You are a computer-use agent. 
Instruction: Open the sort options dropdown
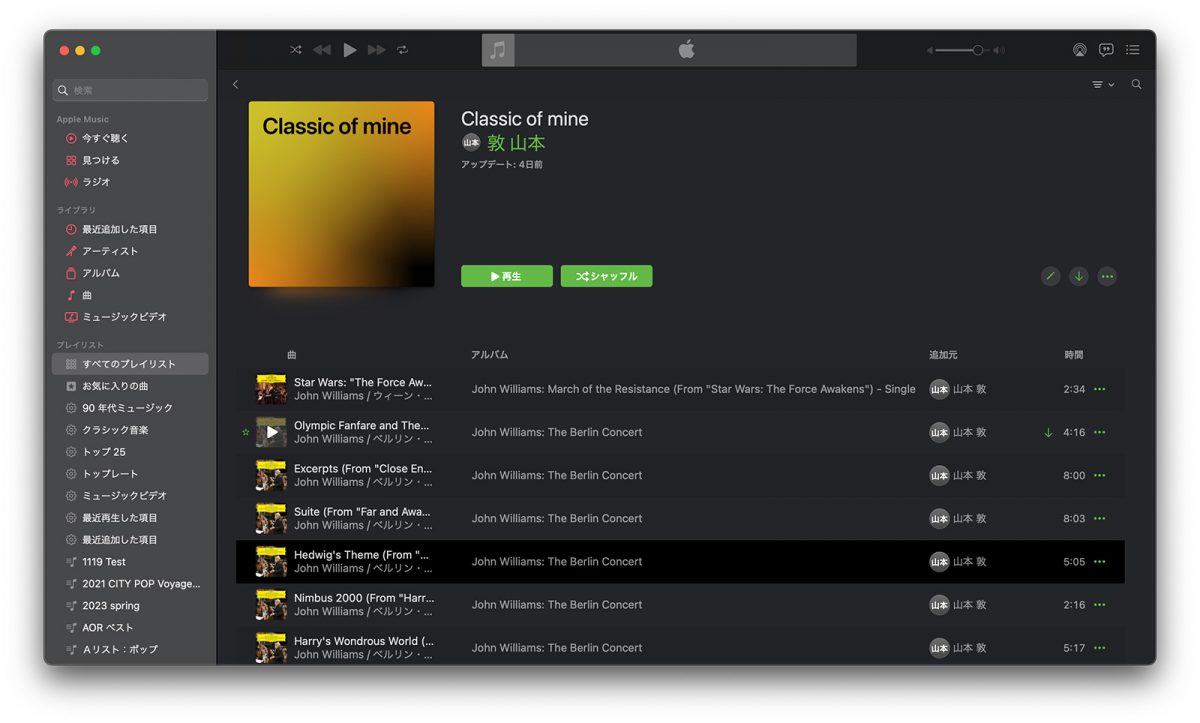pos(1103,85)
